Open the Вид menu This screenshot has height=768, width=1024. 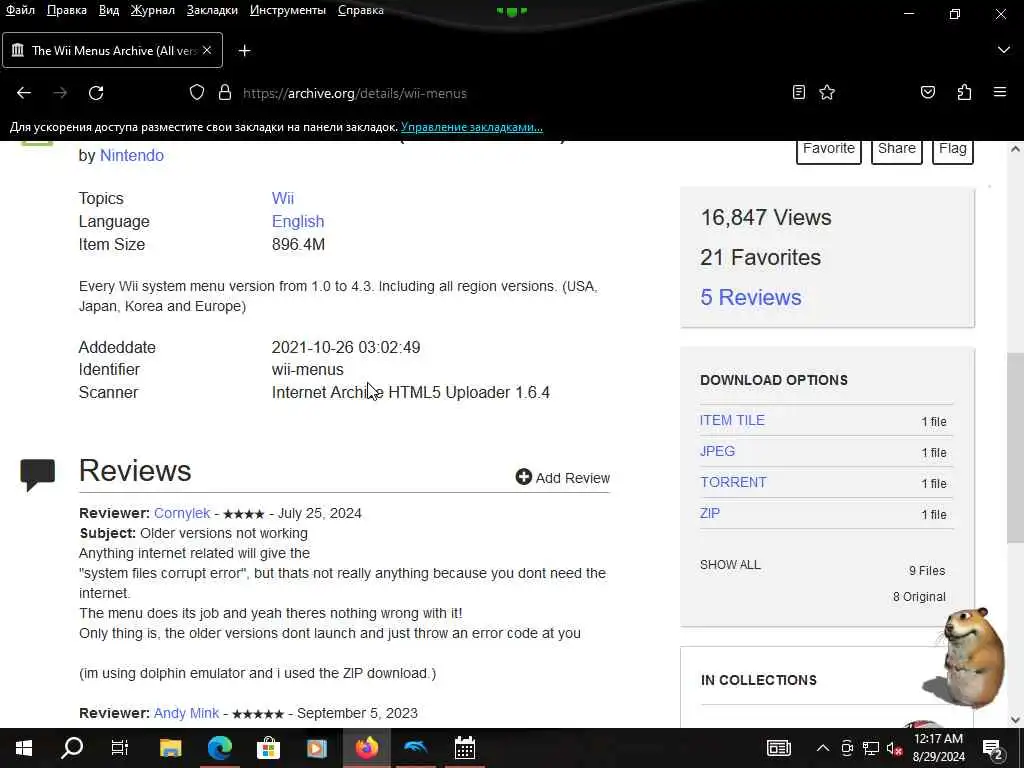(108, 10)
